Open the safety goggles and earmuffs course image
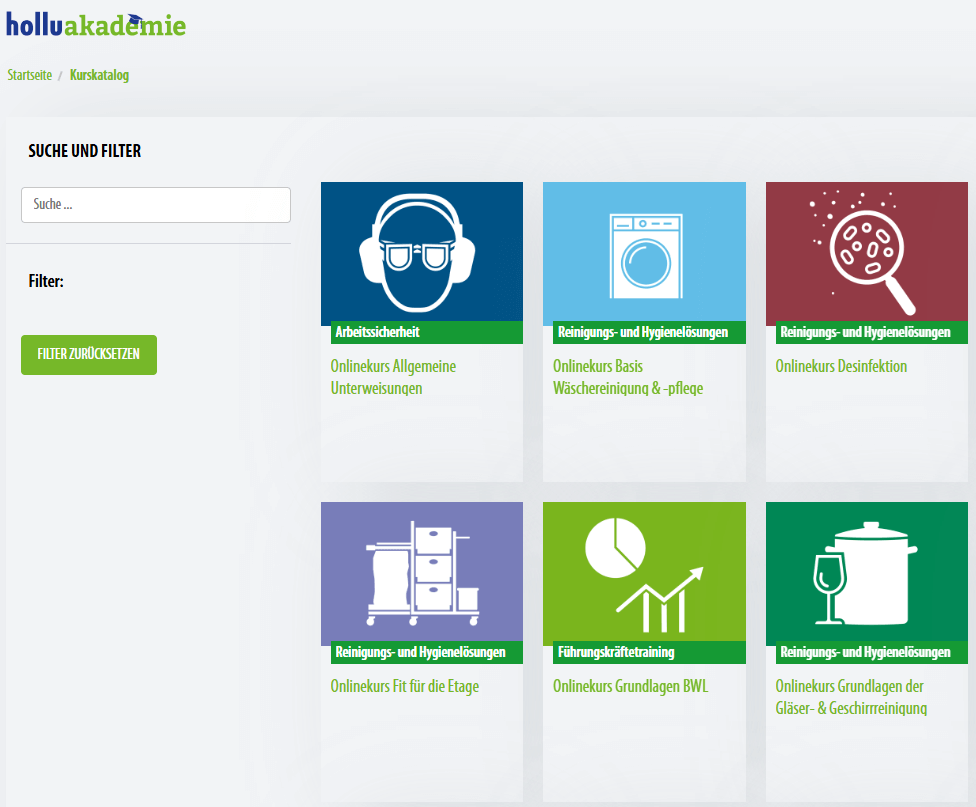This screenshot has width=976, height=807. pos(421,250)
